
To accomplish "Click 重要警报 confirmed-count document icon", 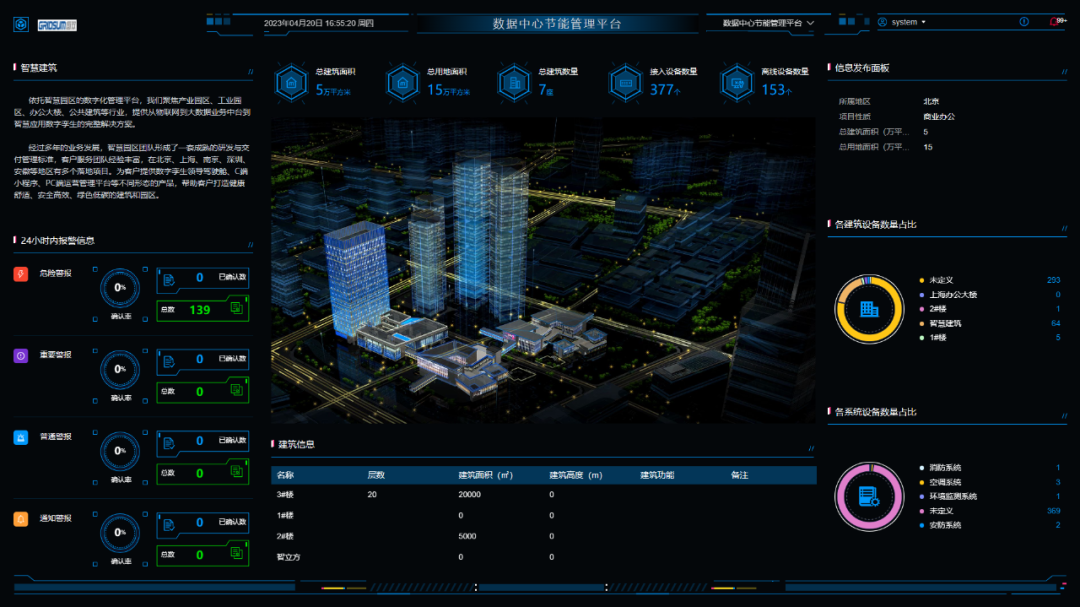I will coord(169,361).
